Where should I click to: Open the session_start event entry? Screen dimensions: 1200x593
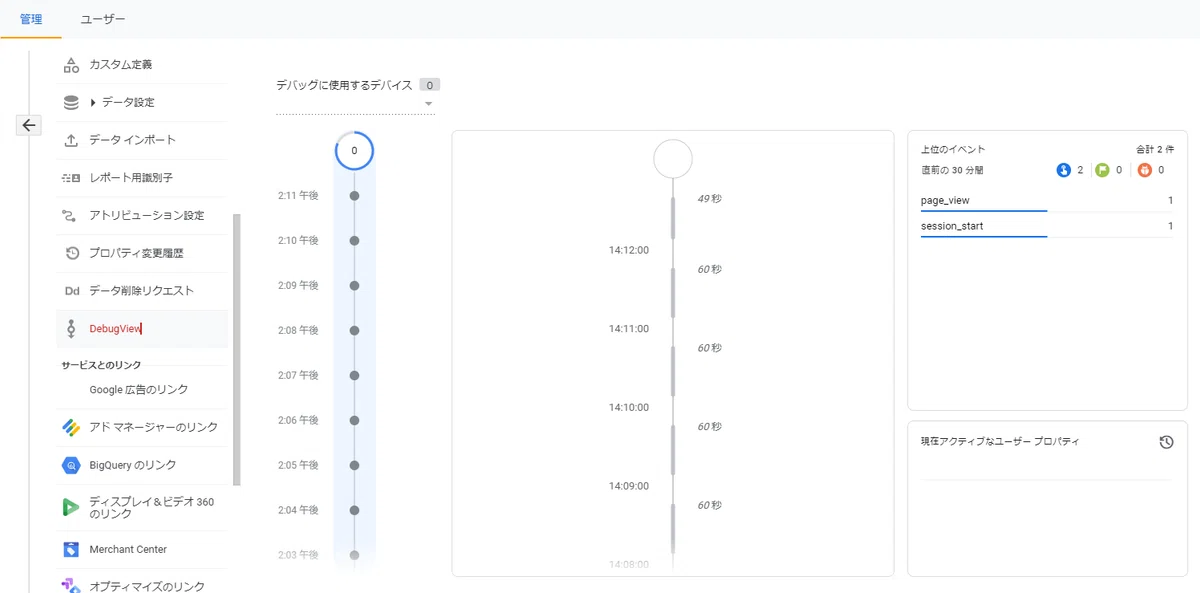tap(1047, 227)
